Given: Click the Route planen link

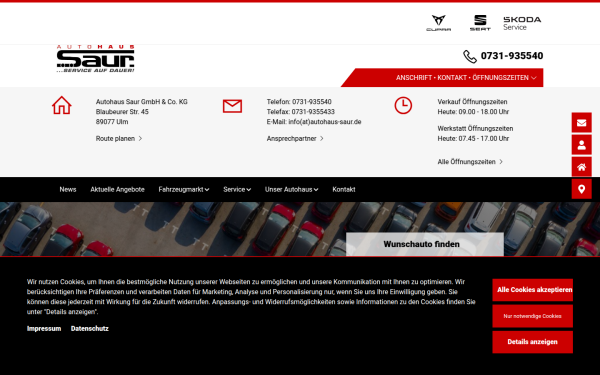Looking at the screenshot, I should click(x=119, y=139).
